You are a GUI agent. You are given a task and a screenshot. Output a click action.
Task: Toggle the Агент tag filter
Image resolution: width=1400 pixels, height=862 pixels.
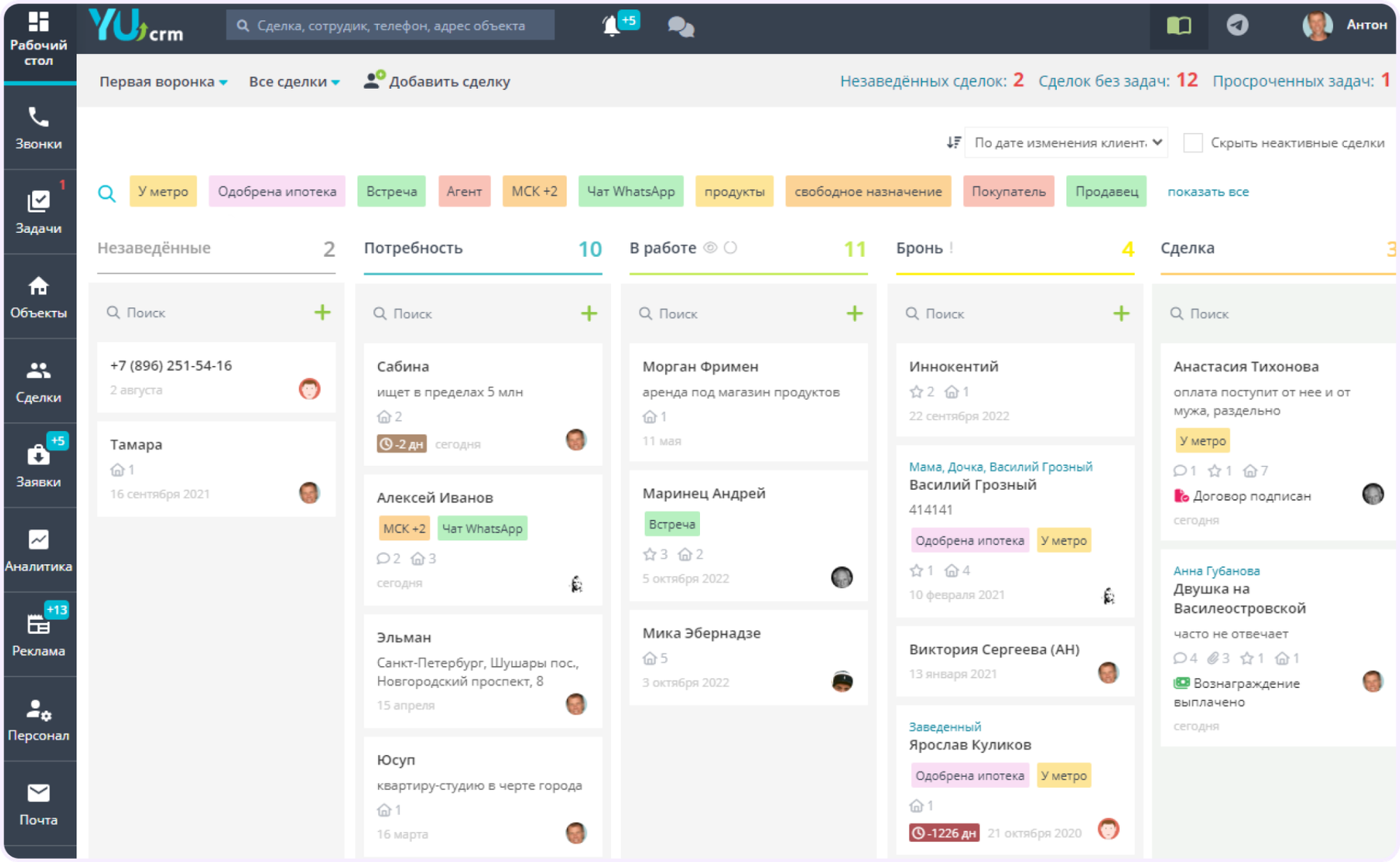click(464, 191)
